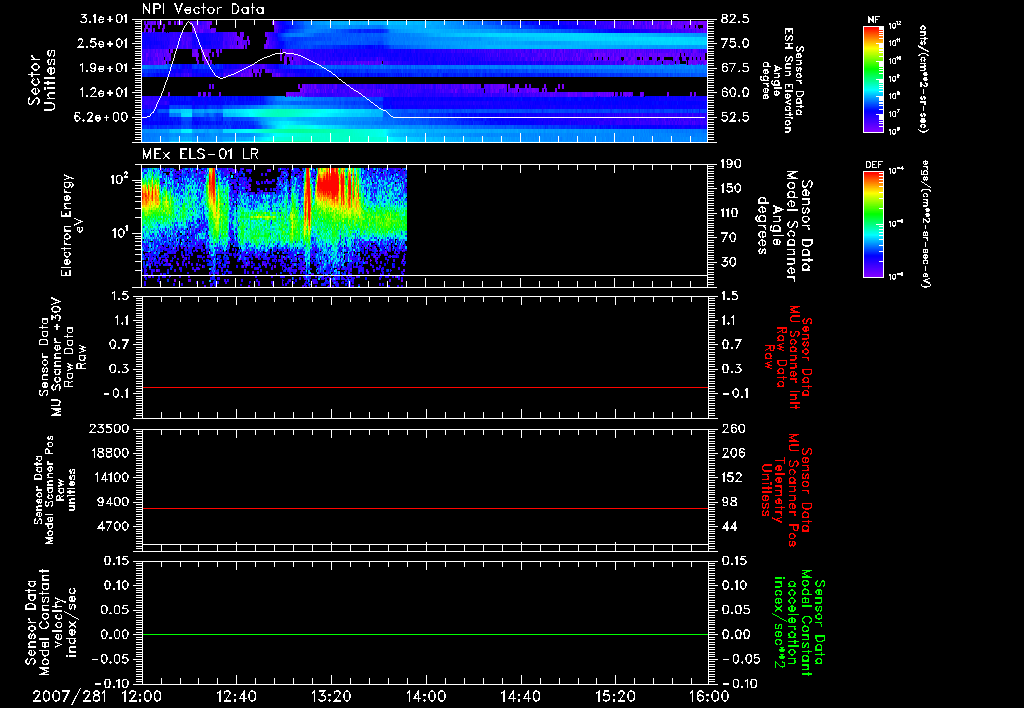Click the '152' telemetry axis tick
1024x708 pixels.
732,477
